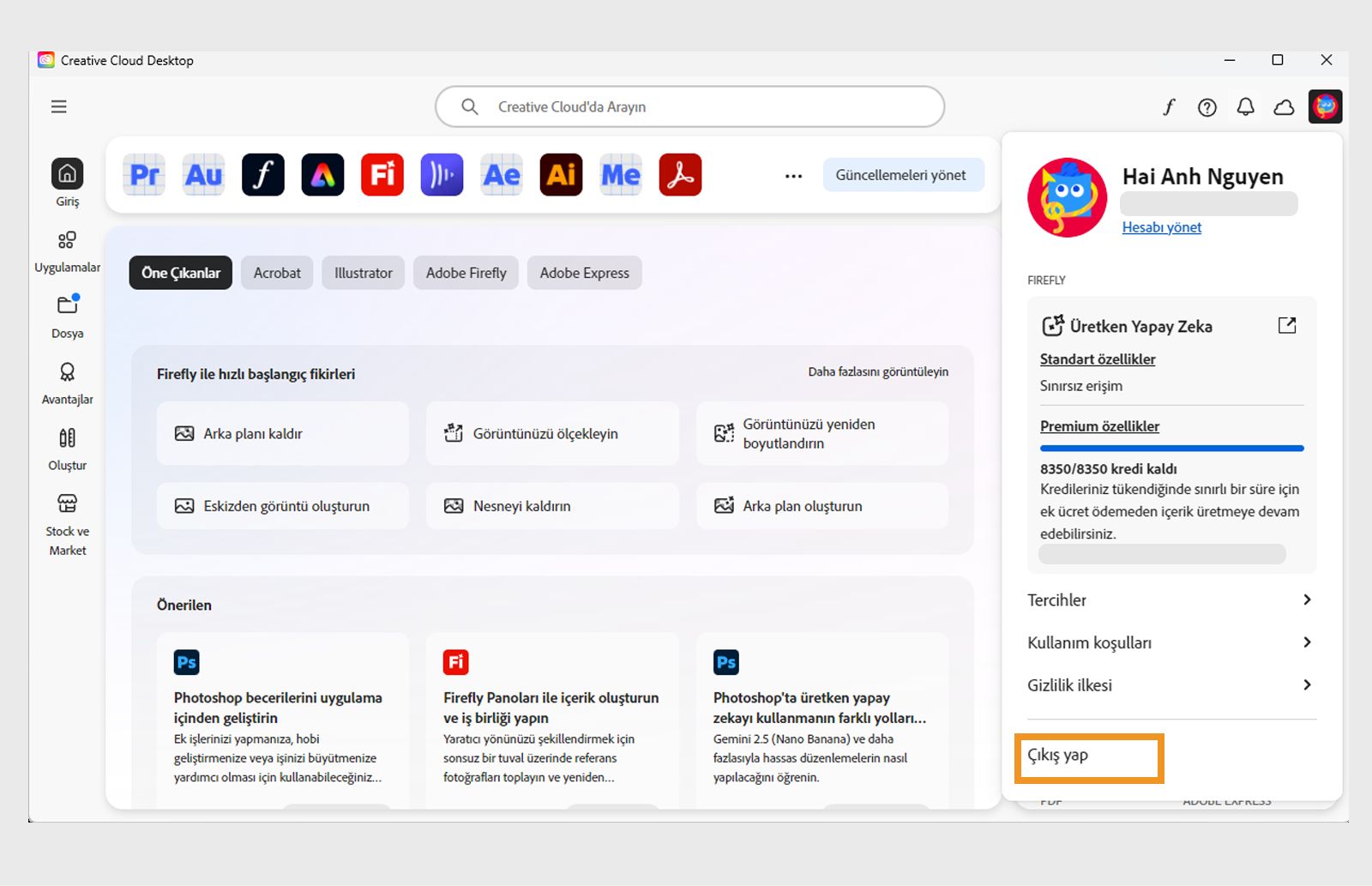1372x886 pixels.
Task: Show more apps with three-dot icon
Action: point(794,176)
